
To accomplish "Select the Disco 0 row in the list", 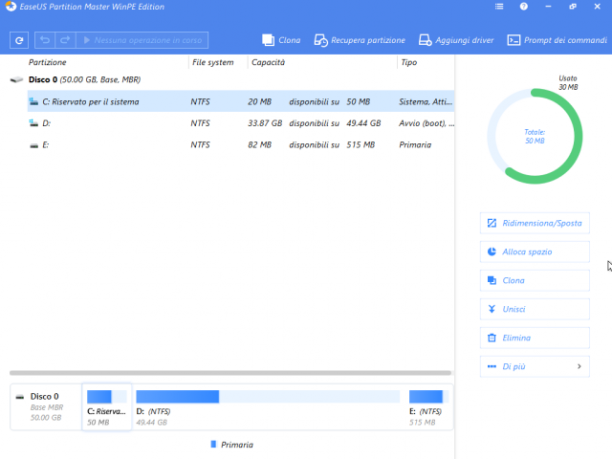I will point(232,80).
